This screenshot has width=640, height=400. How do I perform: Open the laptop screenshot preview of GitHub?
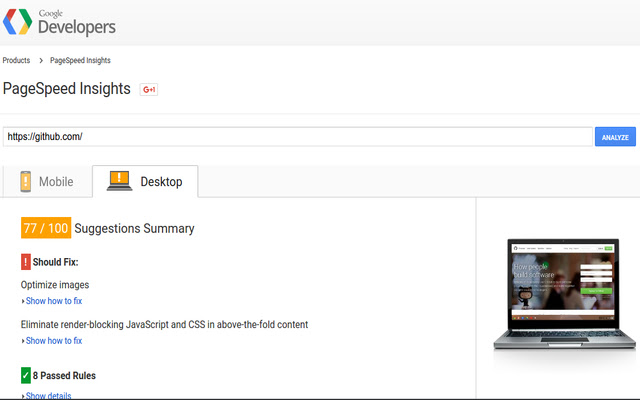[564, 294]
